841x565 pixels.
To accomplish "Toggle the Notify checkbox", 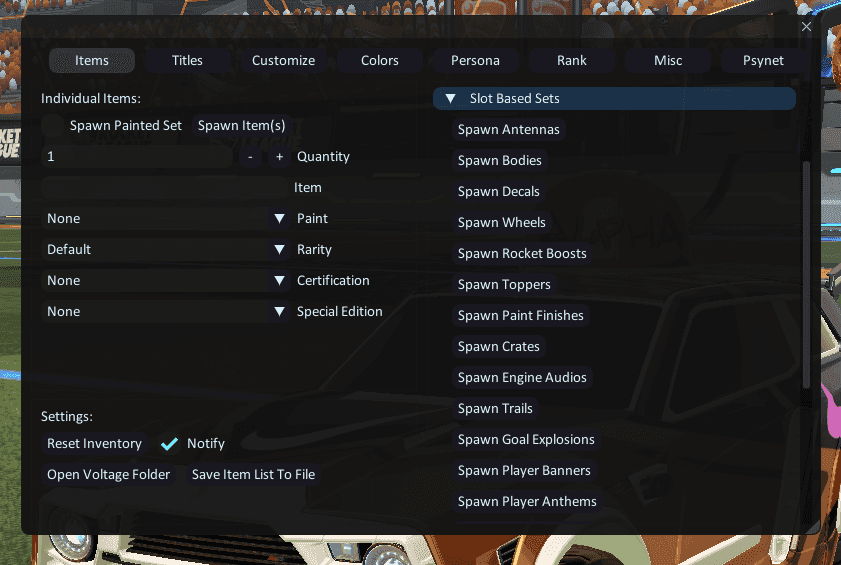I will coord(169,444).
